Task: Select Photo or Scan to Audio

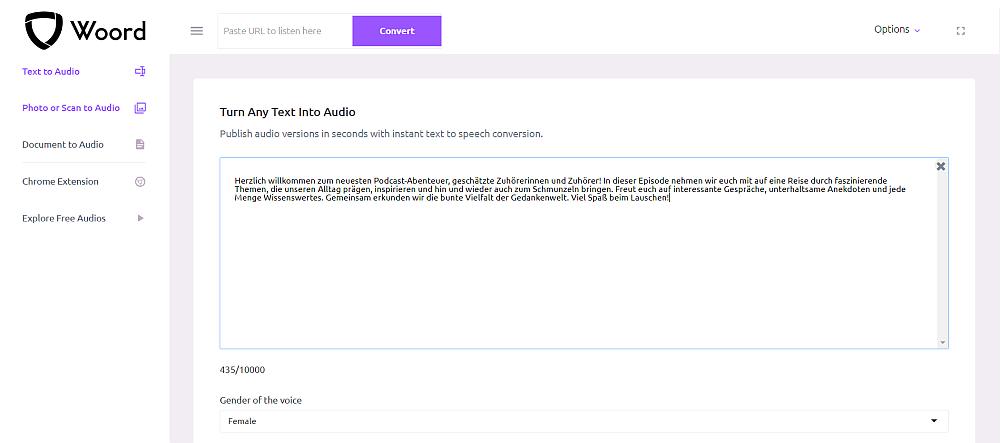Action: (x=70, y=108)
